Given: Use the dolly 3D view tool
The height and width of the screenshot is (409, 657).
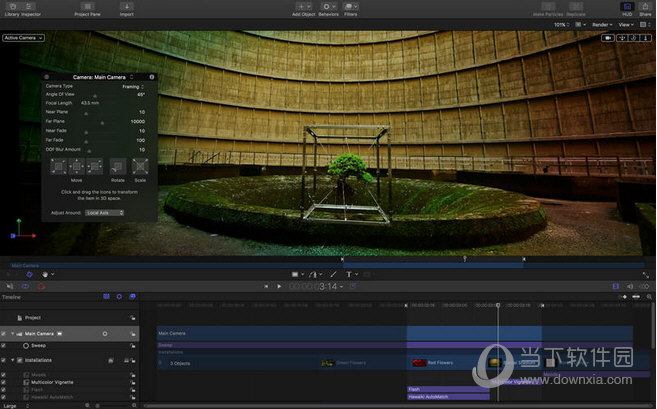Looking at the screenshot, I should coord(645,38).
